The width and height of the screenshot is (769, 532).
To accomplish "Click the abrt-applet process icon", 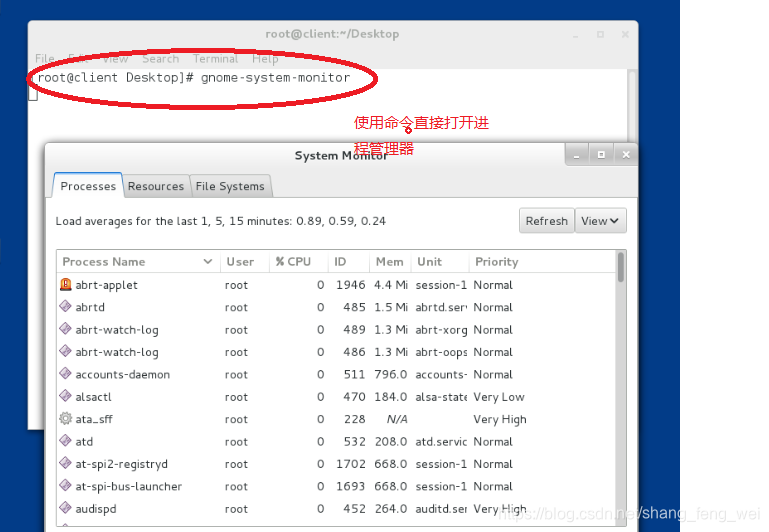I will (x=65, y=284).
